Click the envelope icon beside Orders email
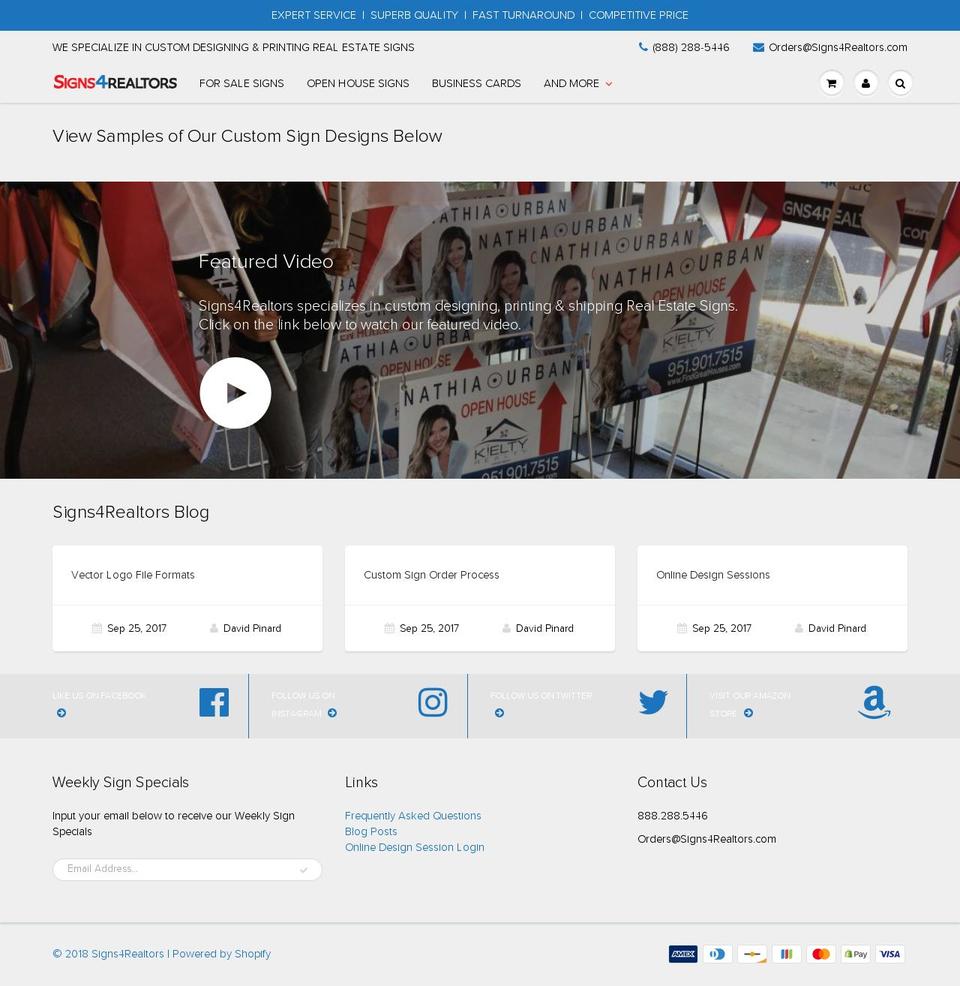 click(758, 47)
